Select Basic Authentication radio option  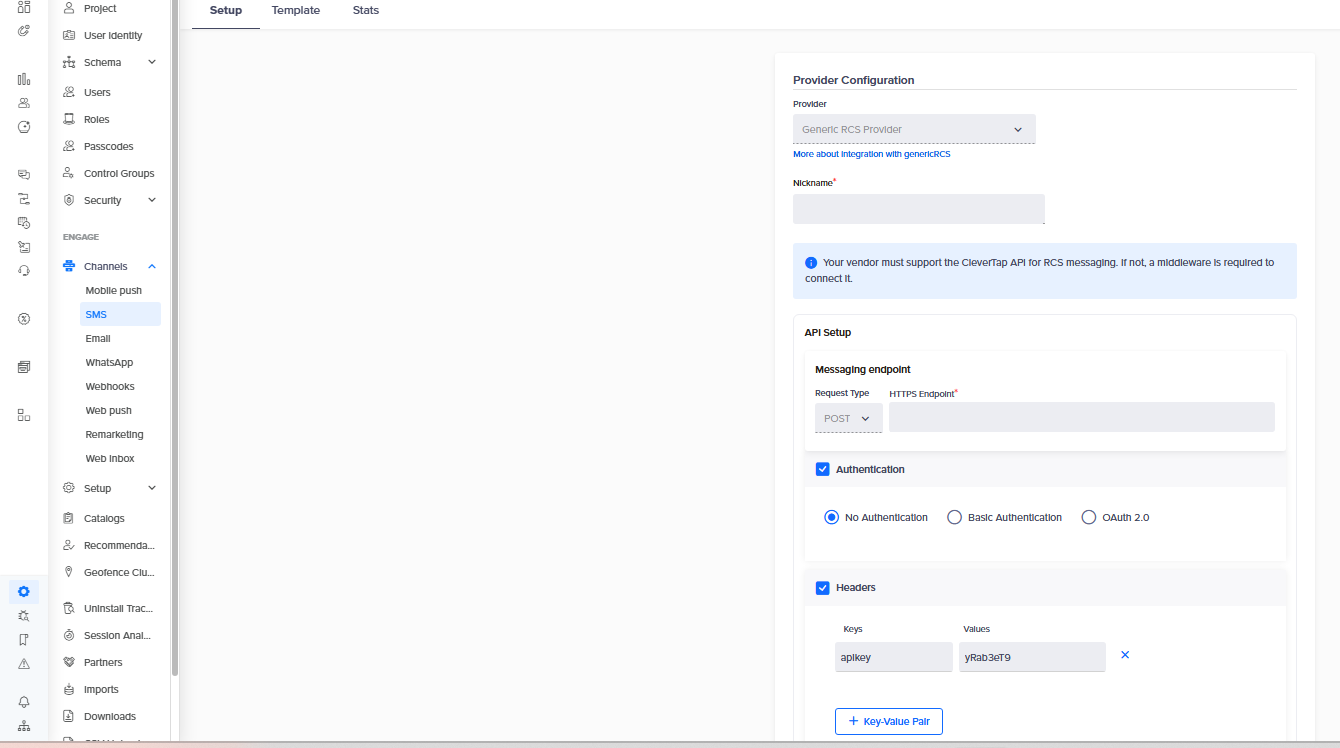point(954,517)
